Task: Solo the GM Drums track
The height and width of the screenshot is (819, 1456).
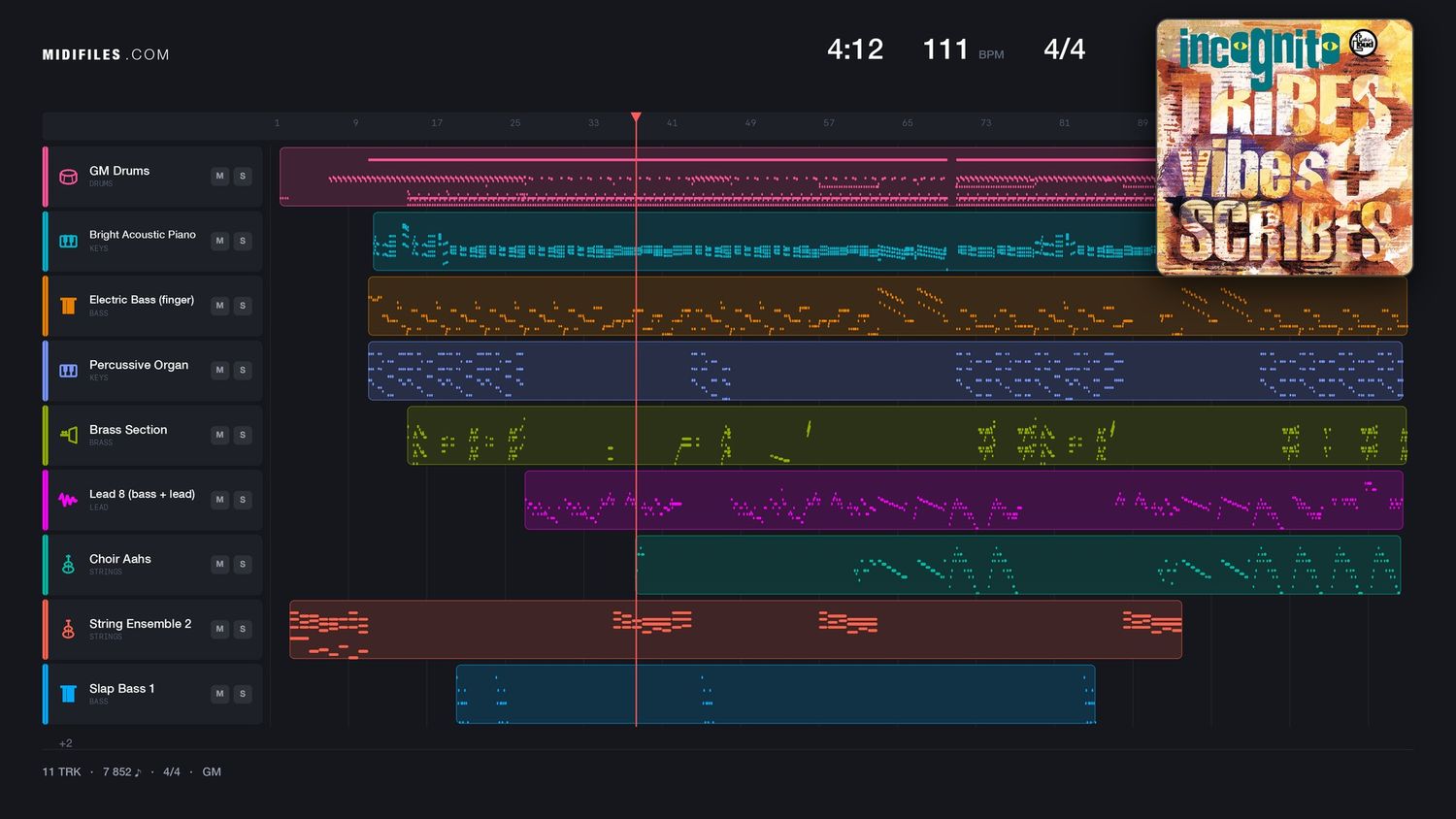Action: tap(243, 176)
